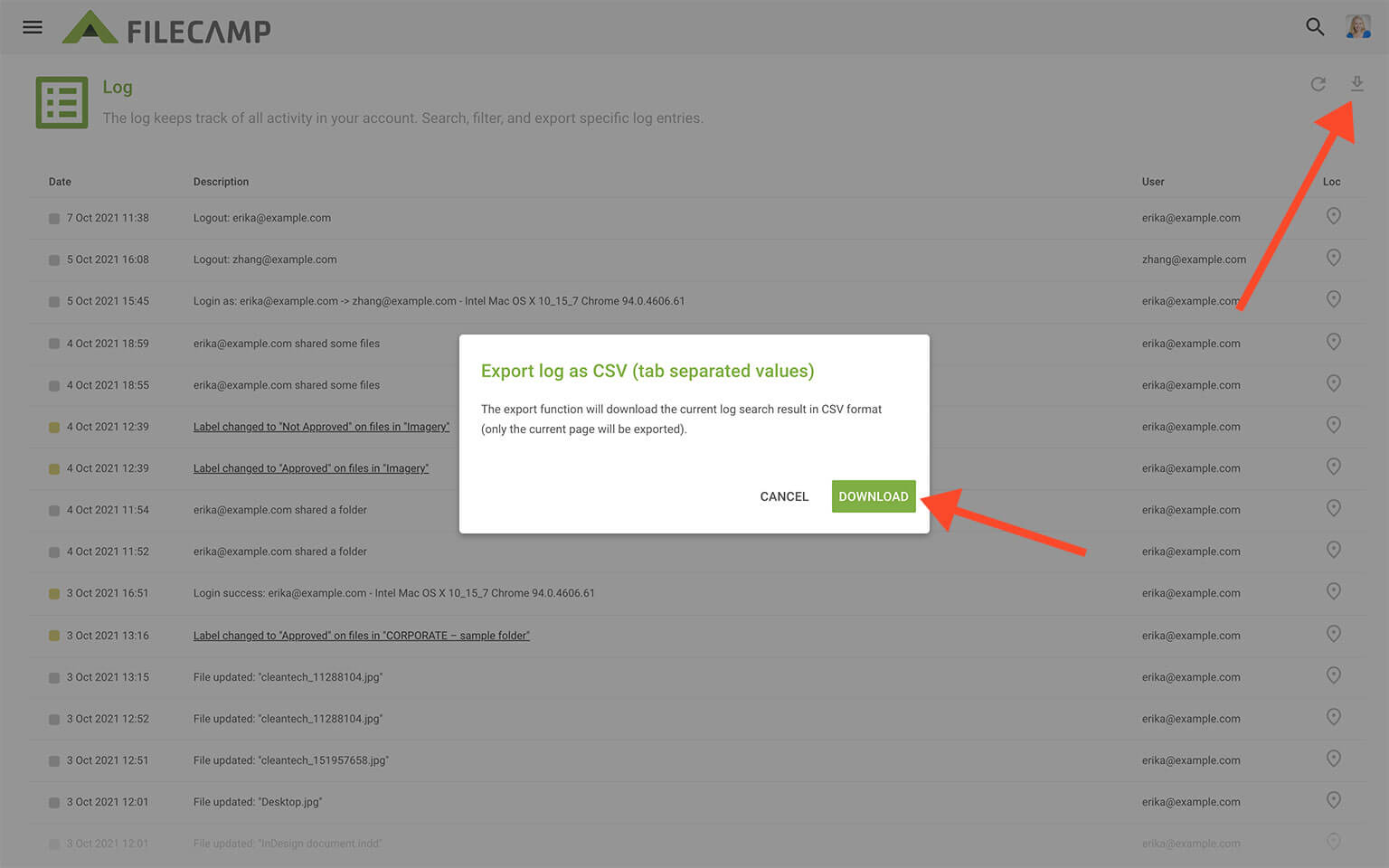This screenshot has width=1389, height=868.
Task: Cancel the export log dialog
Action: 784,496
